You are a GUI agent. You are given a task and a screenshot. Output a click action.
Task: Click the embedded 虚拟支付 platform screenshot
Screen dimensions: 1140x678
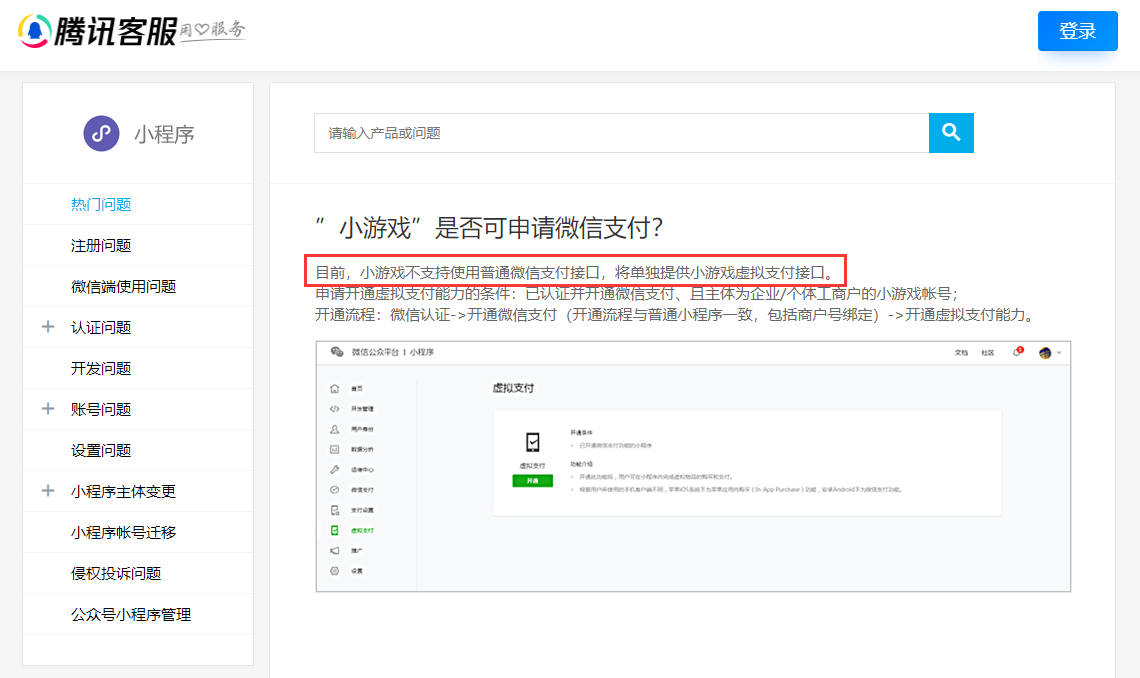click(x=693, y=467)
